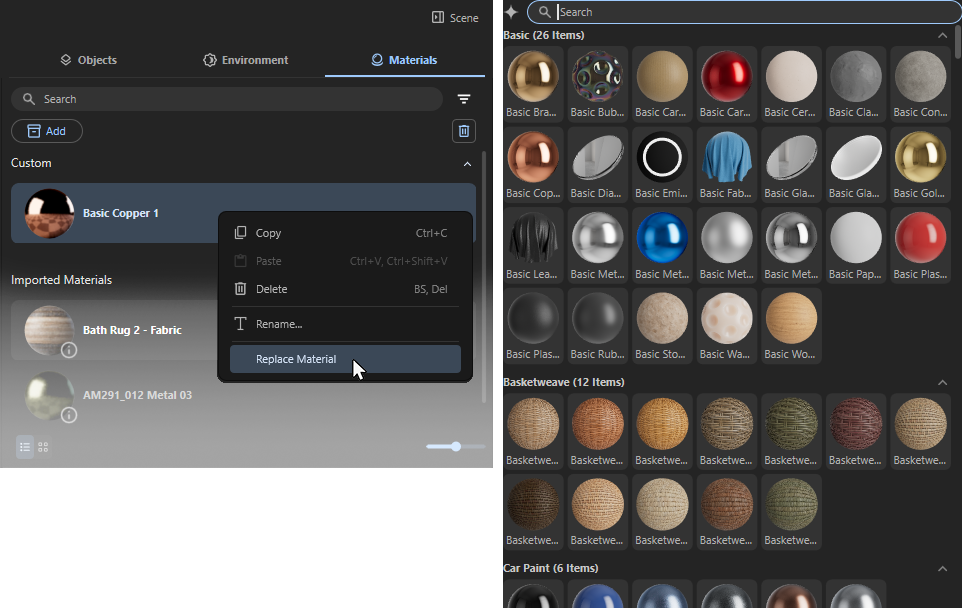The height and width of the screenshot is (608, 962).
Task: Click the pin icon beside the library search field
Action: (x=511, y=12)
